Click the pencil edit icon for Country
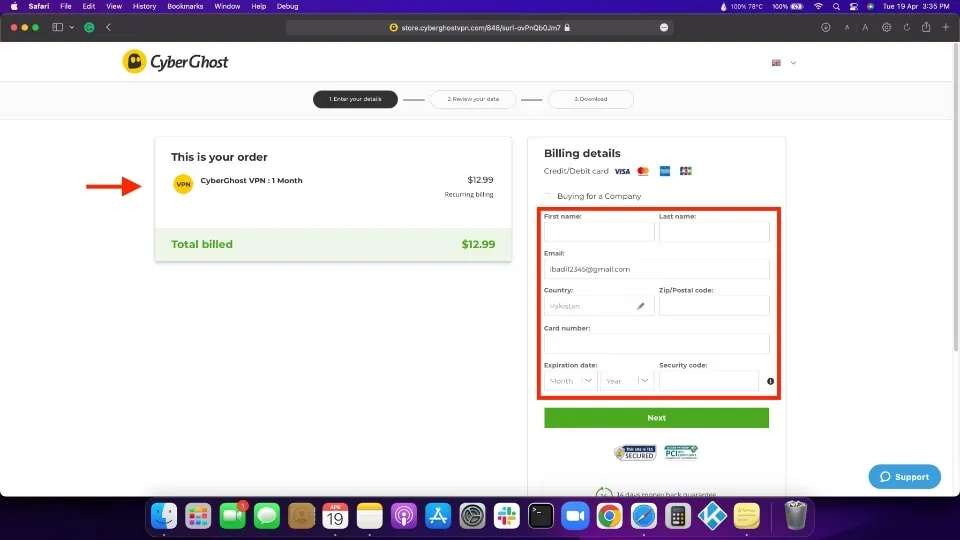Viewport: 960px width, 540px height. (x=640, y=306)
